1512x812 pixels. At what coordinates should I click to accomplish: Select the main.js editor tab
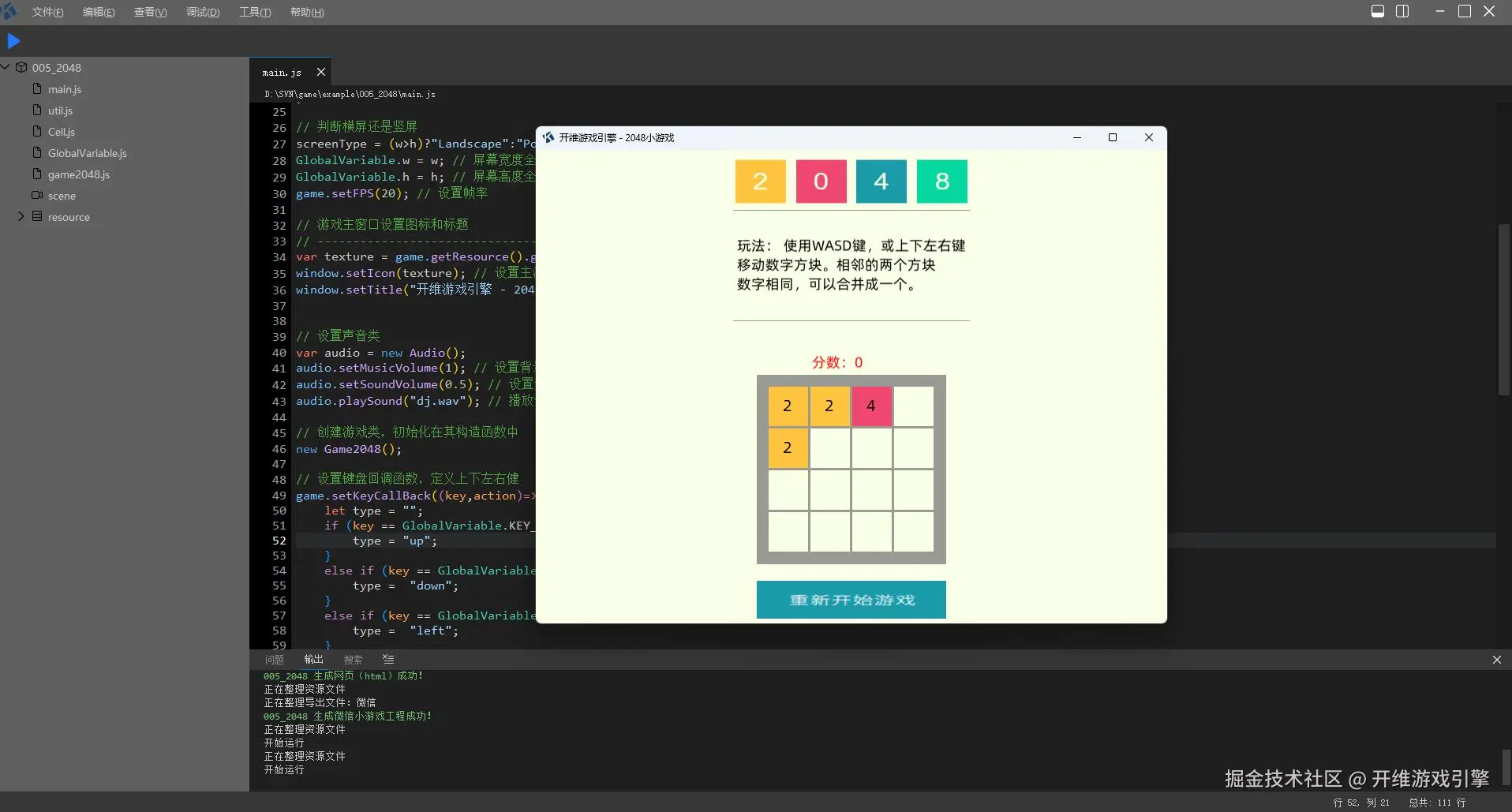point(282,72)
